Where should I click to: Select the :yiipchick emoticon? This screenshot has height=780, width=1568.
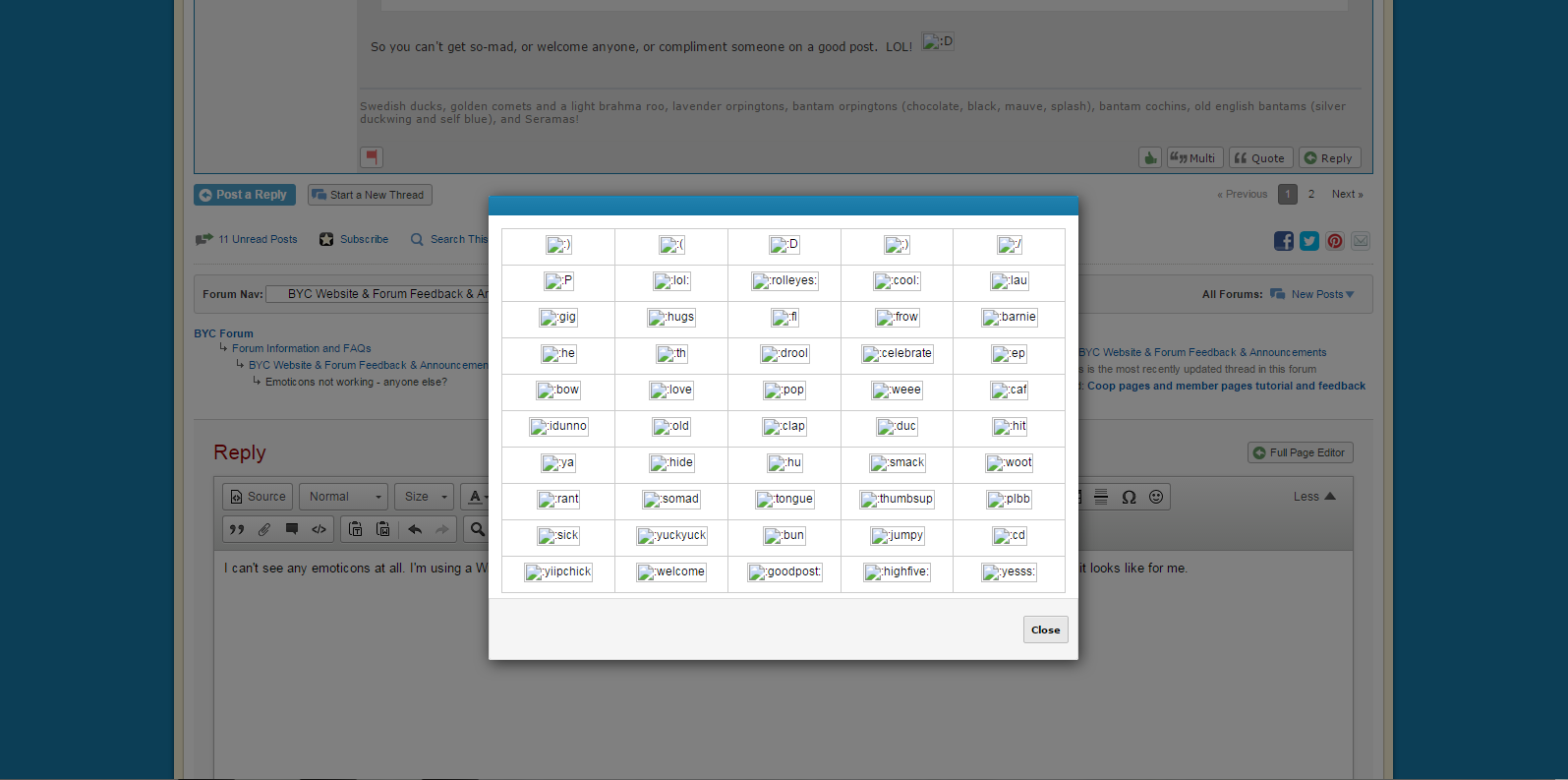558,572
